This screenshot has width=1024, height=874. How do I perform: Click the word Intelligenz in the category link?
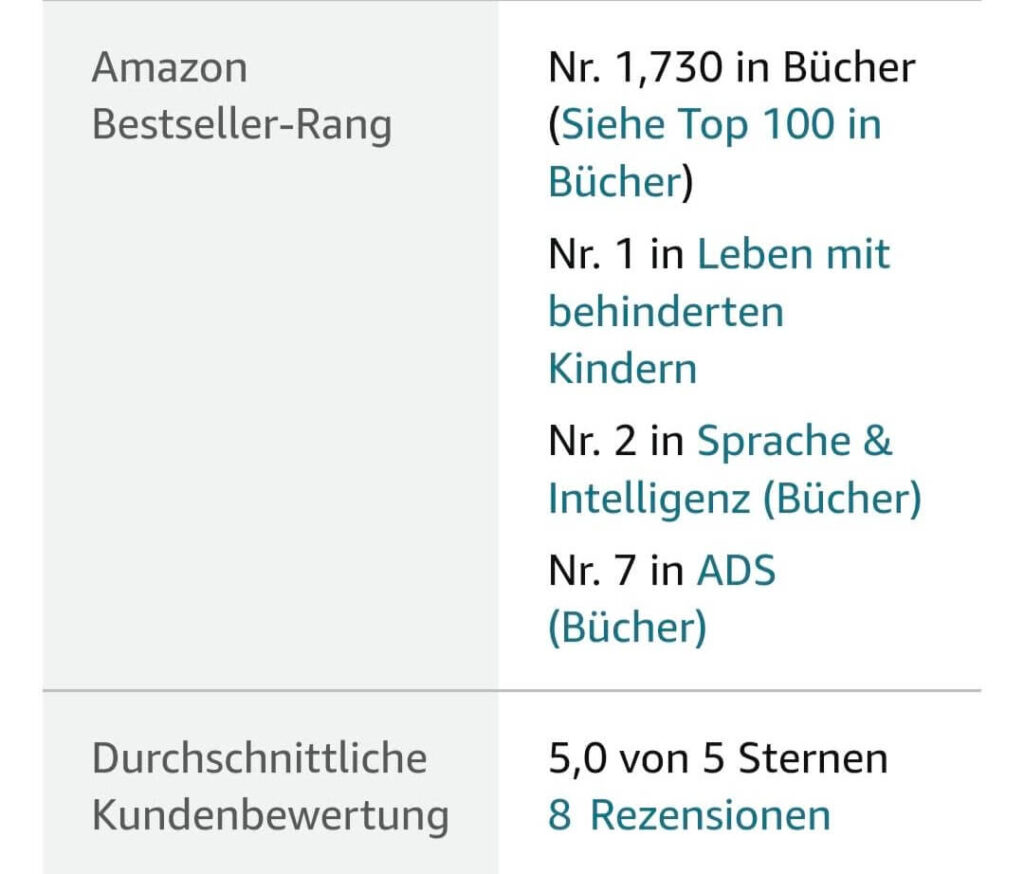(647, 499)
